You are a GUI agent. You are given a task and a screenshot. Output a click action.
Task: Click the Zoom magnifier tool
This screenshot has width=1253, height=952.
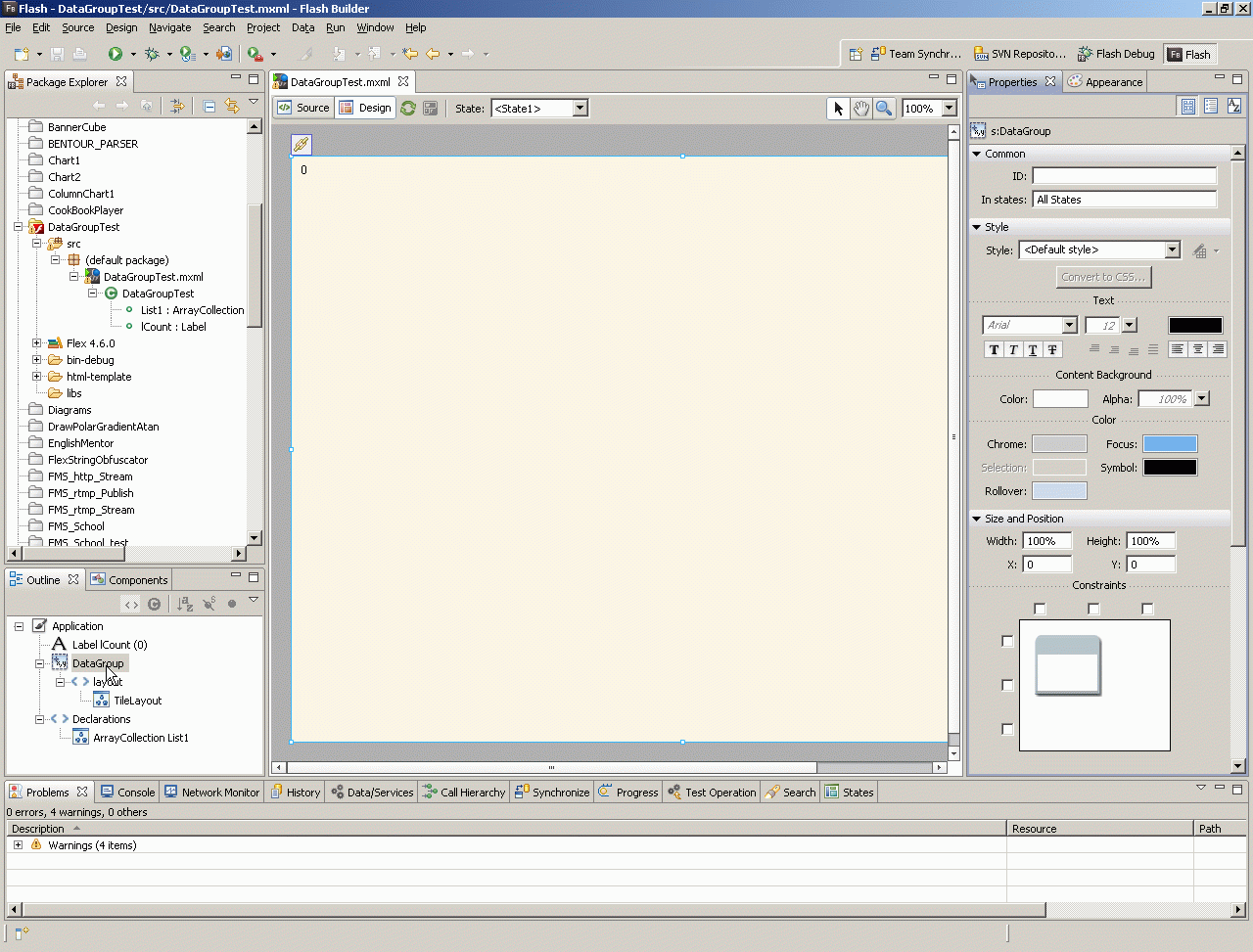(884, 109)
